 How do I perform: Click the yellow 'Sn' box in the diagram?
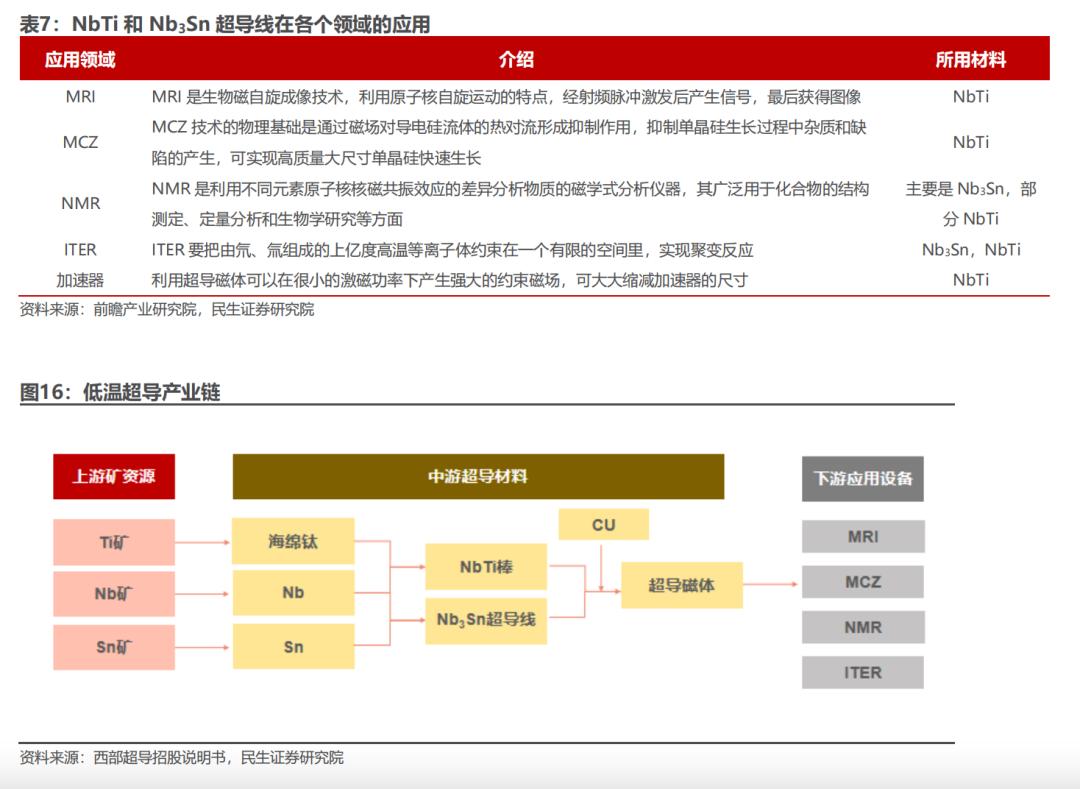pos(293,646)
